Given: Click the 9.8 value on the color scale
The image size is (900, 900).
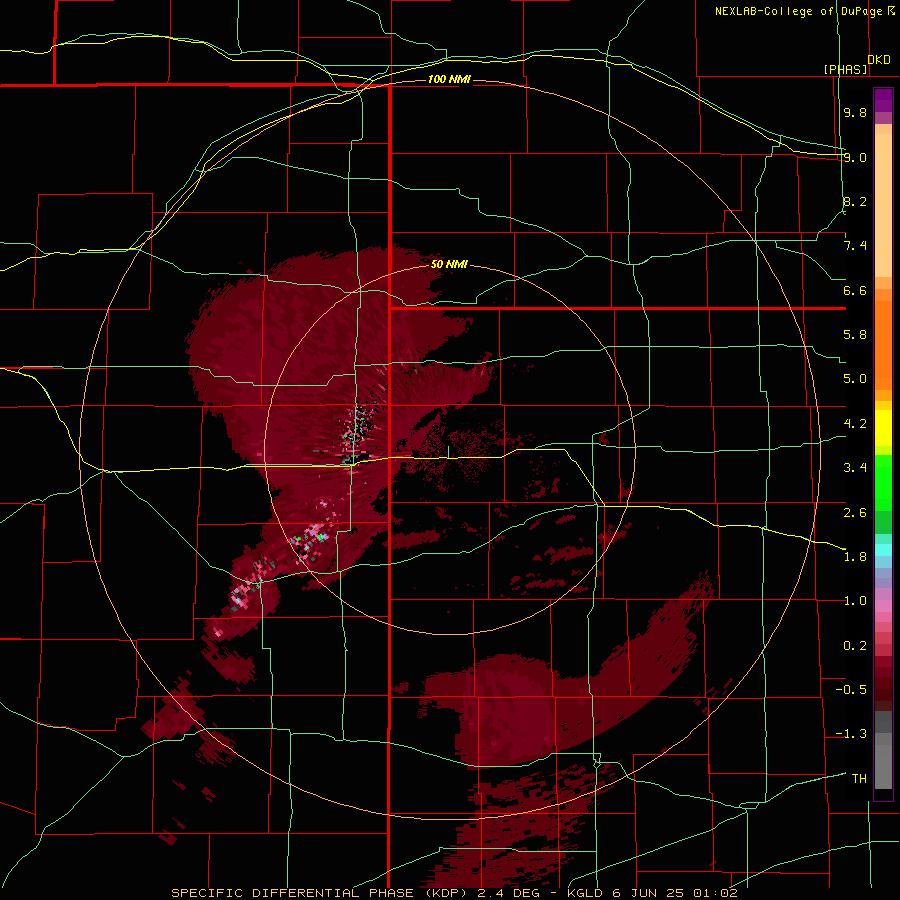Looking at the screenshot, I should (855, 113).
